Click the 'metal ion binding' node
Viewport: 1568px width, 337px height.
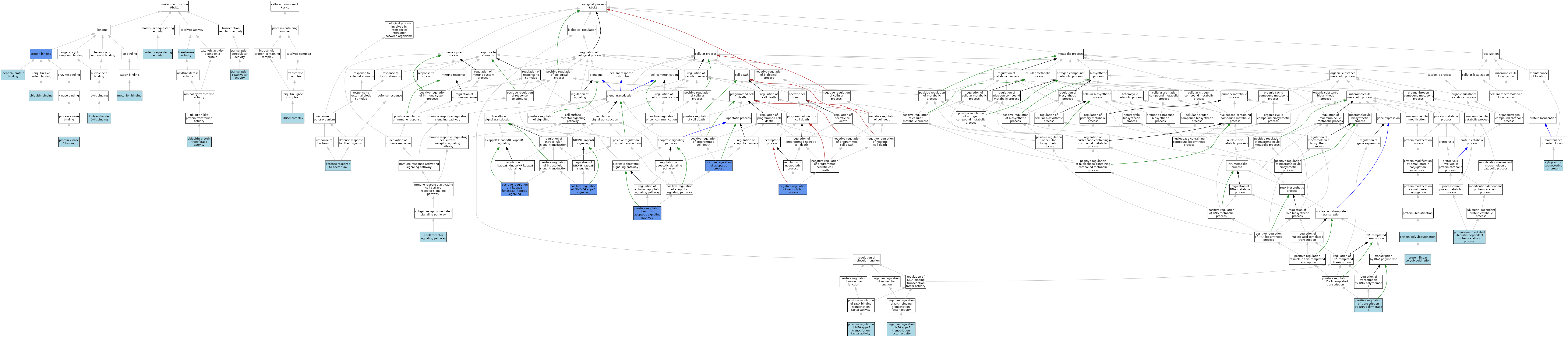pyautogui.click(x=129, y=96)
